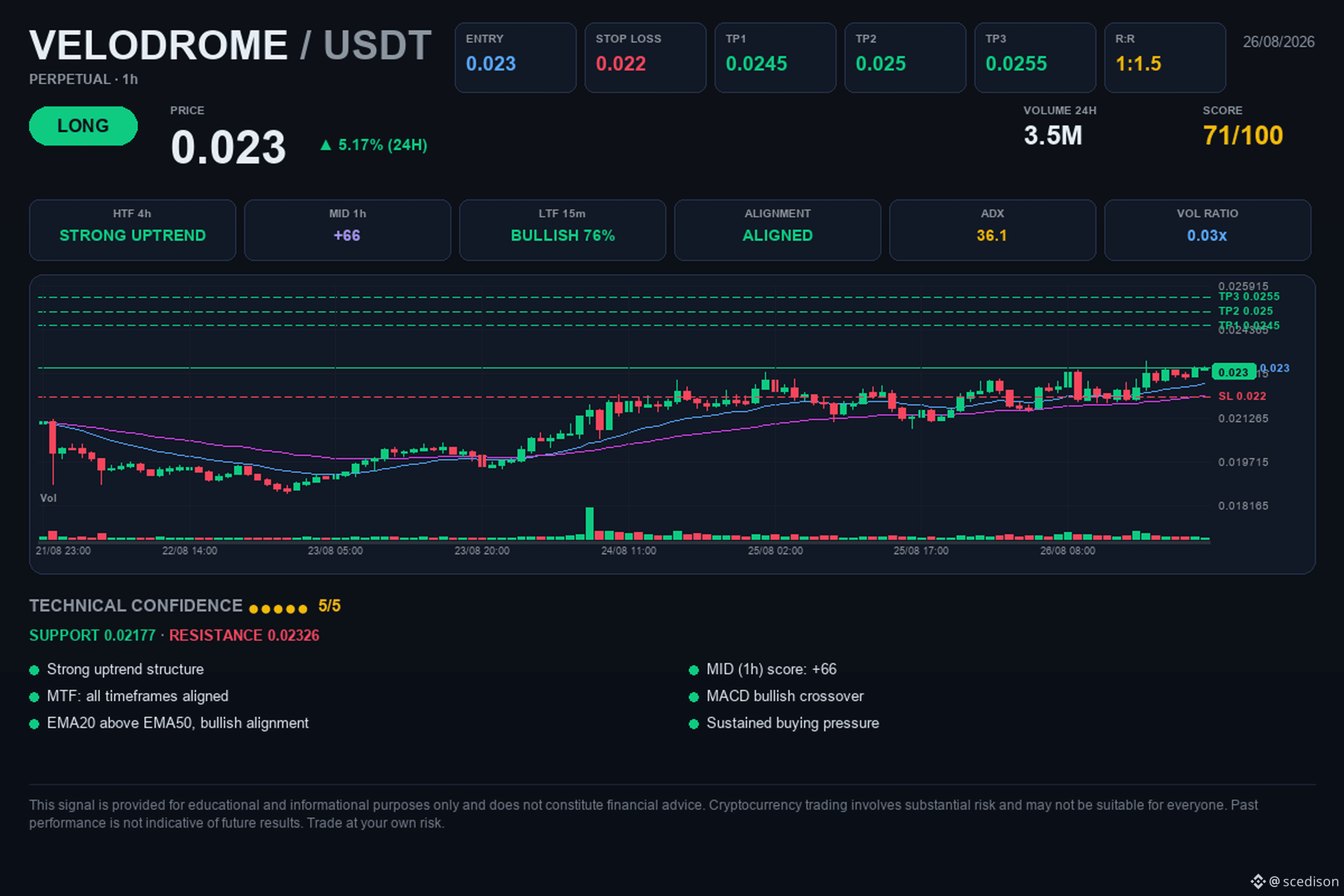Select the 23/08 05:00 time axis label
The height and width of the screenshot is (896, 1344).
point(335,550)
